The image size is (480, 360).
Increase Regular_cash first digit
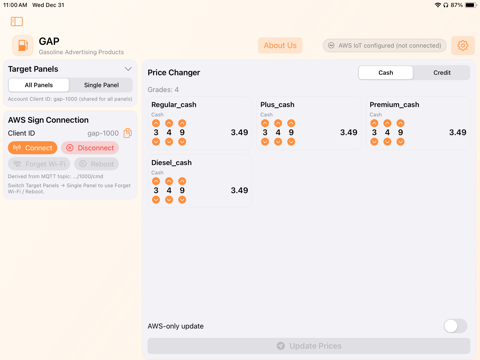[x=156, y=123]
